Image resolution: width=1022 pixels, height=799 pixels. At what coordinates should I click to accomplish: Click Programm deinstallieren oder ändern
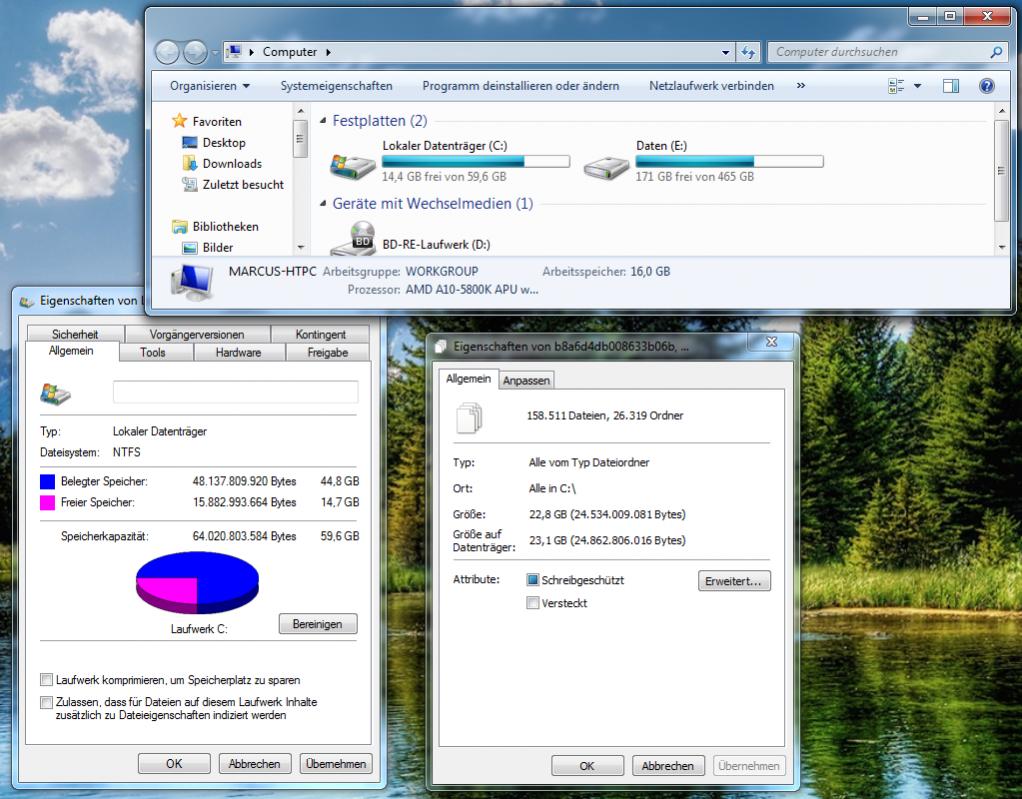521,86
